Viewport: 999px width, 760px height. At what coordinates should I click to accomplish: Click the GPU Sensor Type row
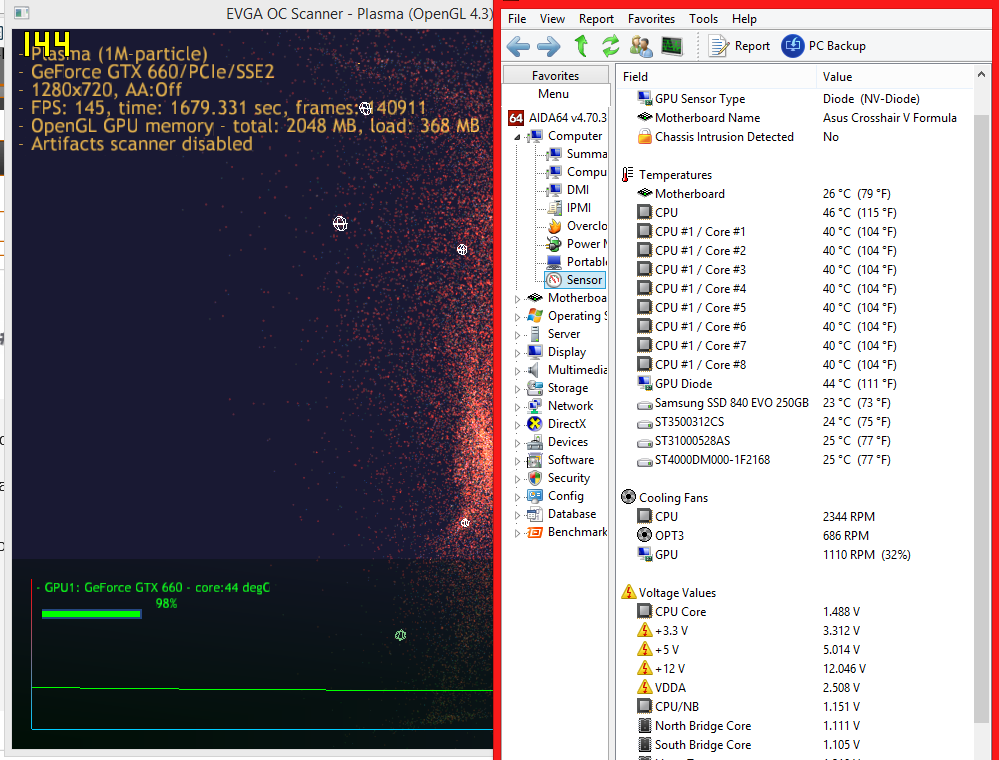coord(794,99)
